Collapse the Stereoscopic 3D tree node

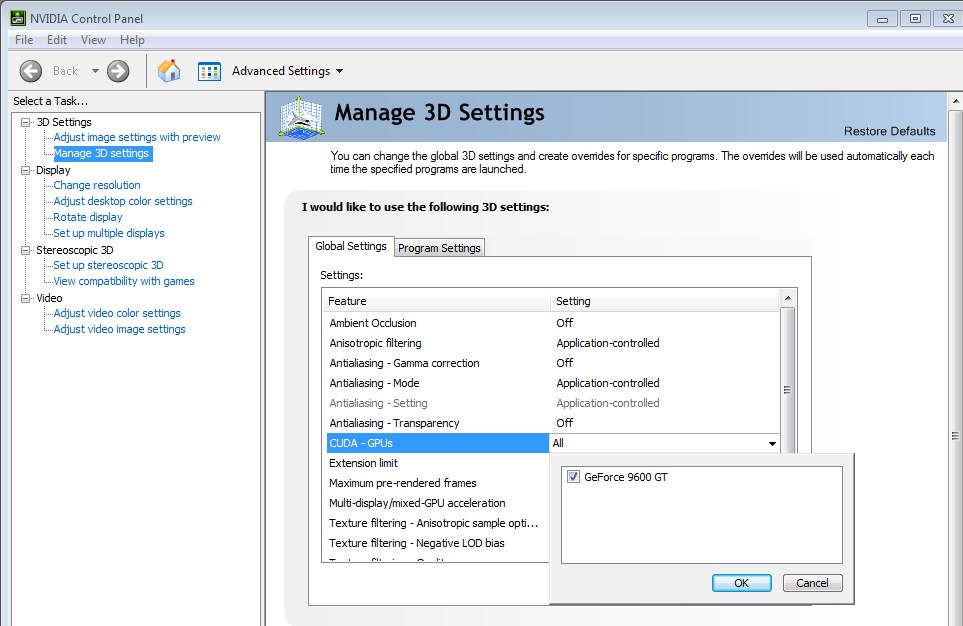pyautogui.click(x=26, y=250)
